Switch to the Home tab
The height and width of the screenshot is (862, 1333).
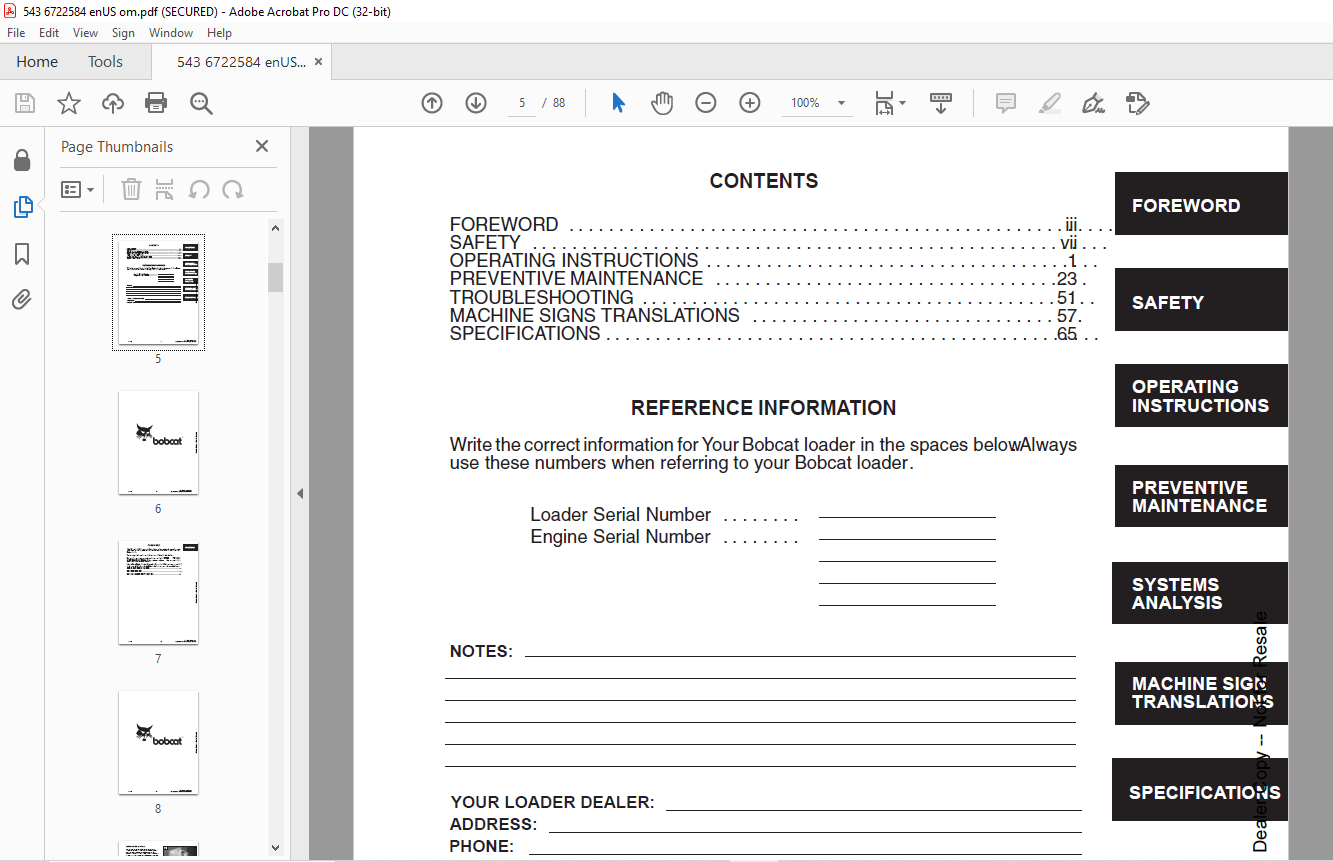click(37, 62)
